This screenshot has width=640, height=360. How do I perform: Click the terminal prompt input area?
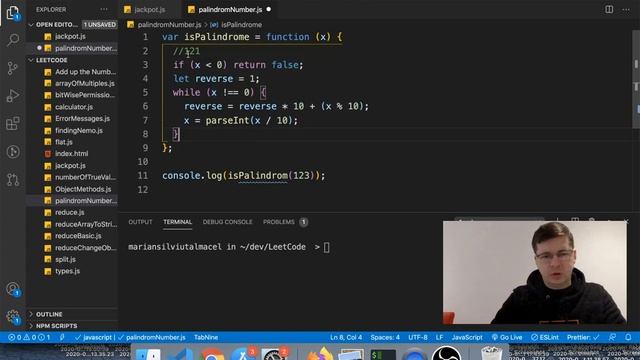coord(327,247)
